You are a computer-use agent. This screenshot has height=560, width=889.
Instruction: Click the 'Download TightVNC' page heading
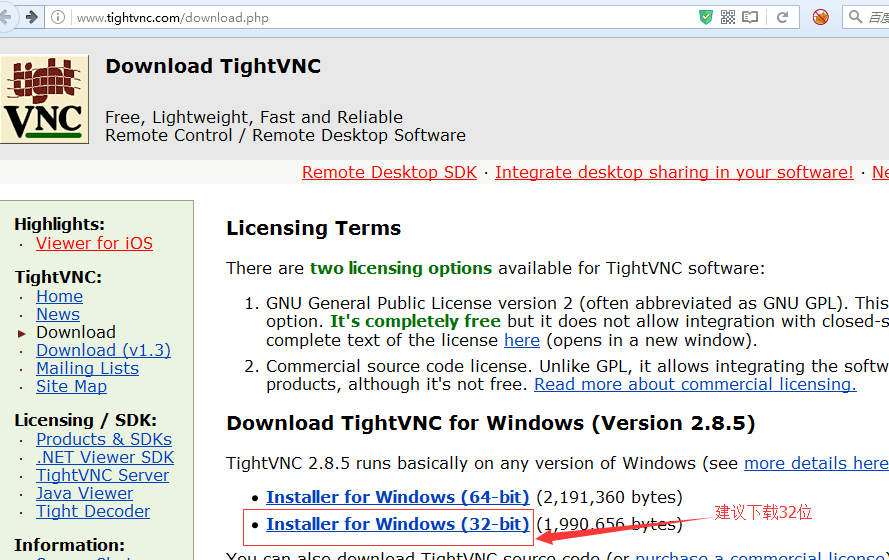click(x=213, y=66)
